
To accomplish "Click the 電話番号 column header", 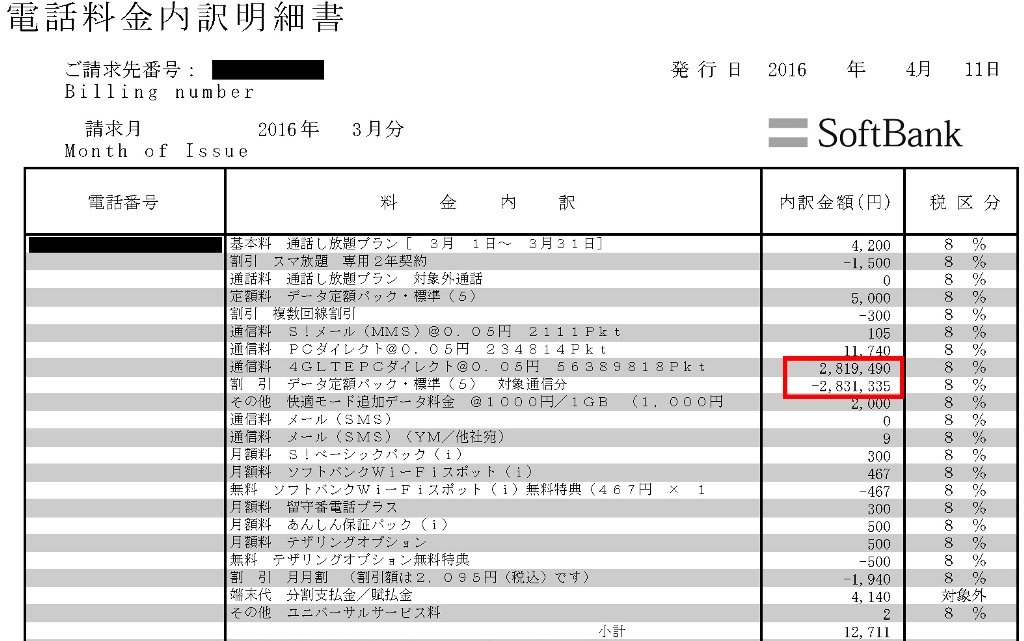I will (123, 202).
